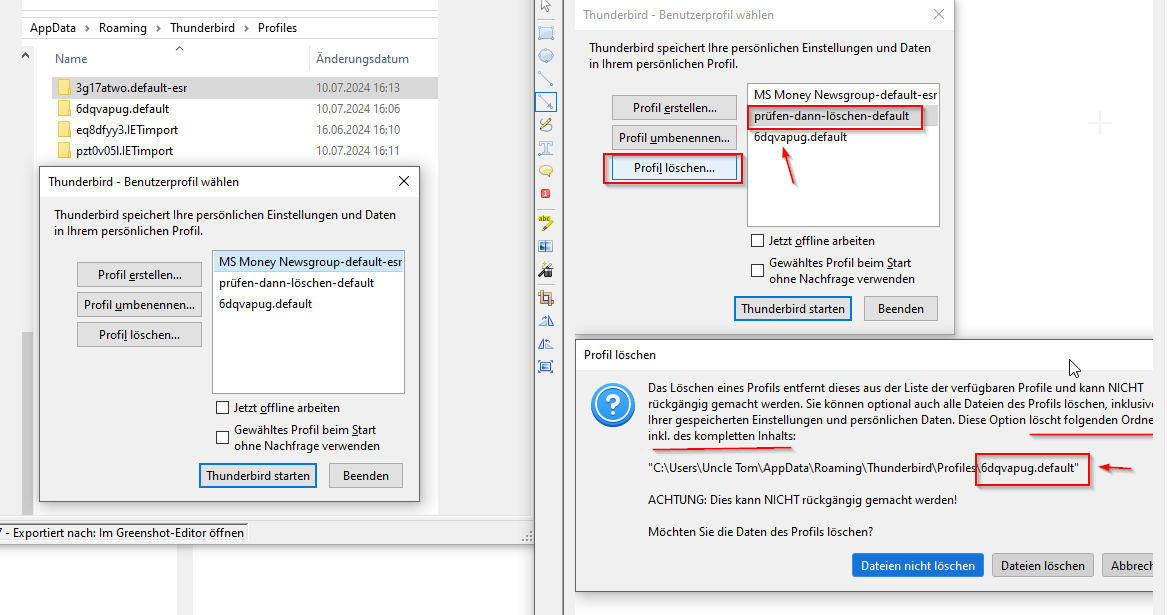Tick 'Jetzt offline arbeiten' in dialog over Explorer
Image resolution: width=1167 pixels, height=615 pixels.
point(222,407)
